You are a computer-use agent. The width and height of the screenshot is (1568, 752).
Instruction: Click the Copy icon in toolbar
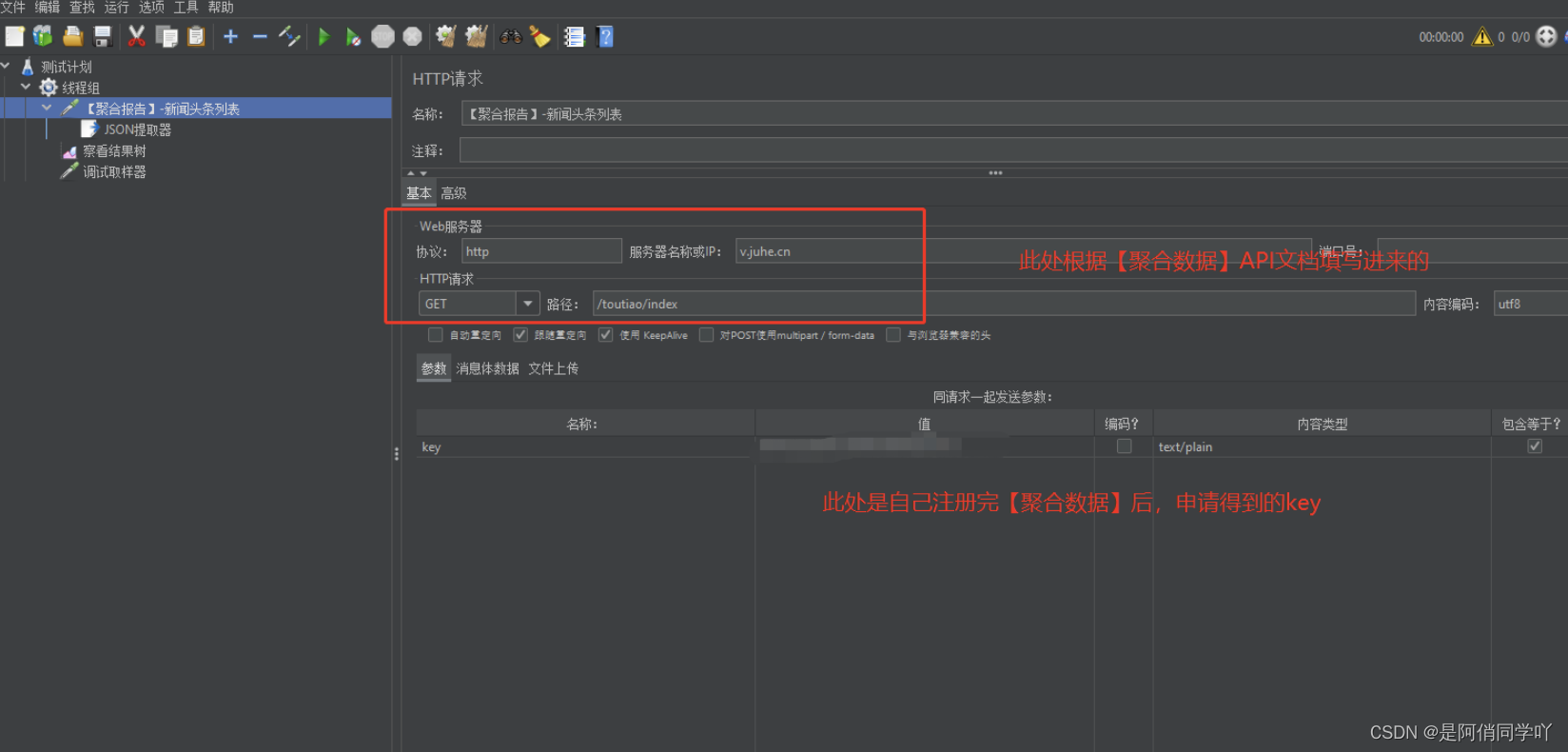[167, 37]
